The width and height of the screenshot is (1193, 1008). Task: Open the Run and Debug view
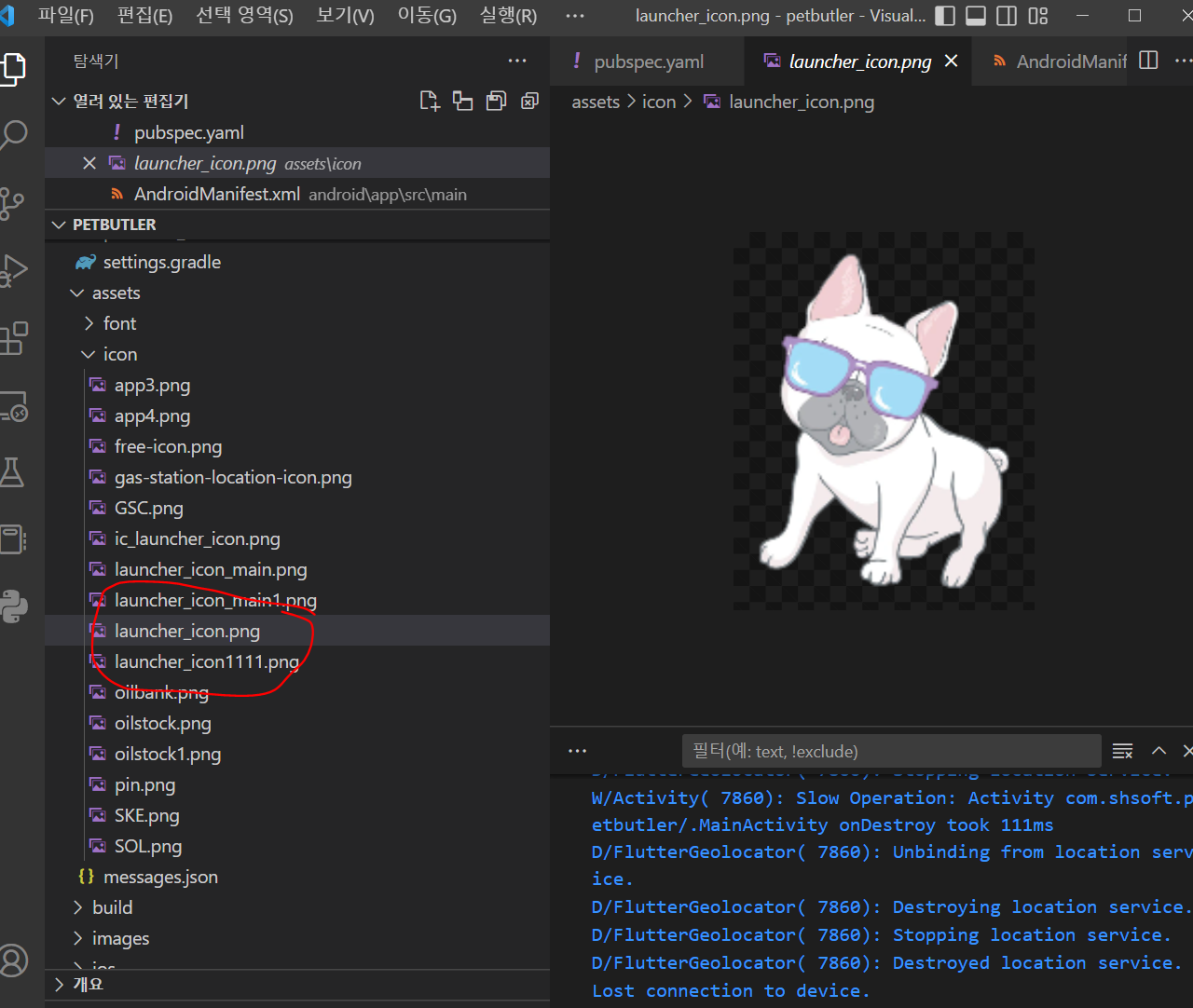tap(13, 271)
